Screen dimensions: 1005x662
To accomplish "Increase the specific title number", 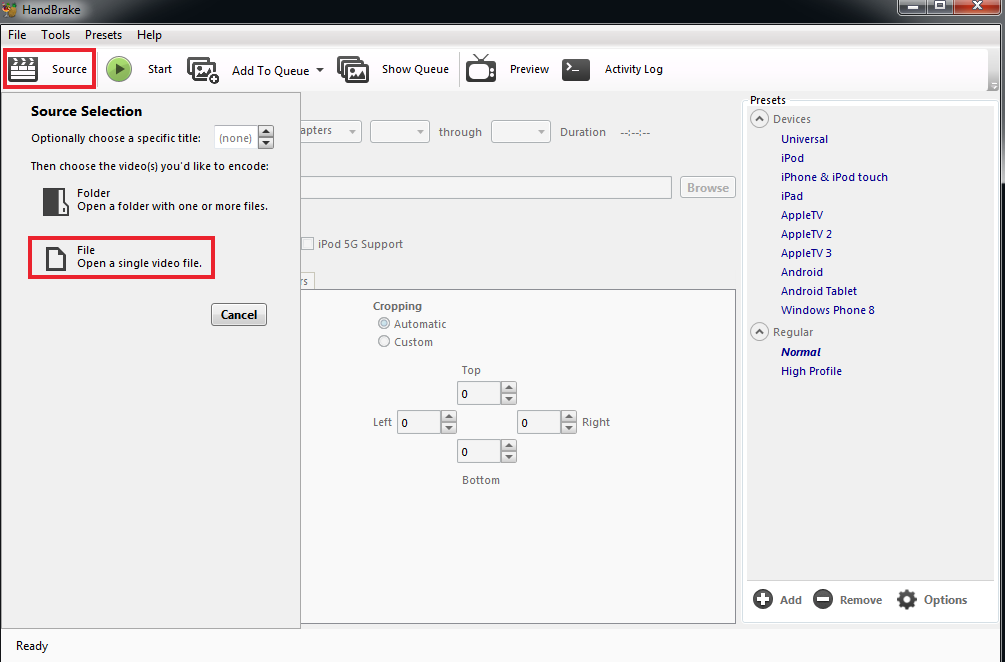I will (x=265, y=131).
